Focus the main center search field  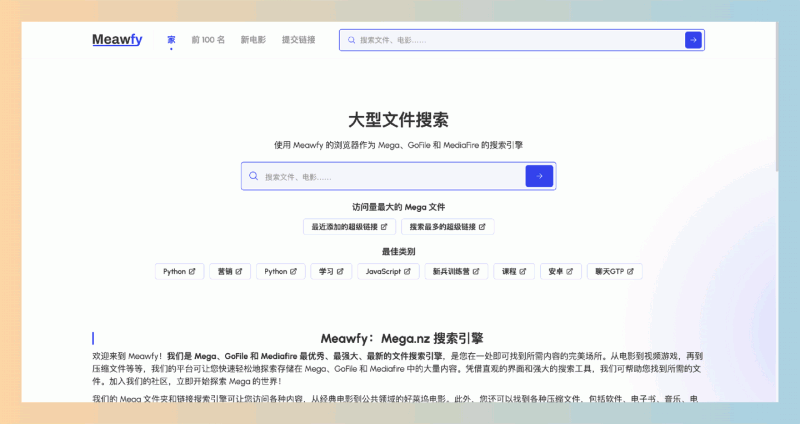pyautogui.click(x=398, y=177)
